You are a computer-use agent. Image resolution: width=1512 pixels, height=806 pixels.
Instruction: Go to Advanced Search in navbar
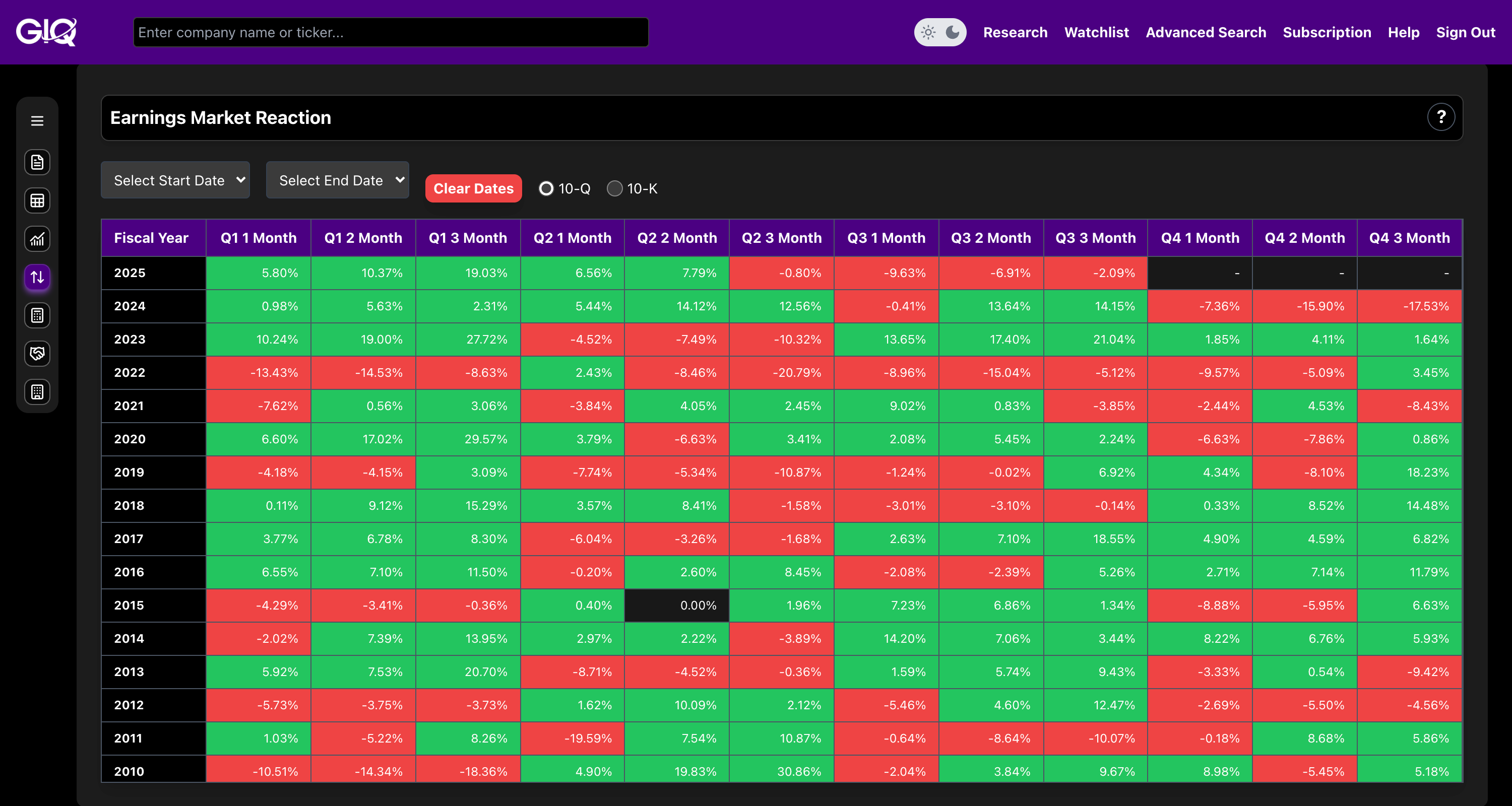(1206, 32)
